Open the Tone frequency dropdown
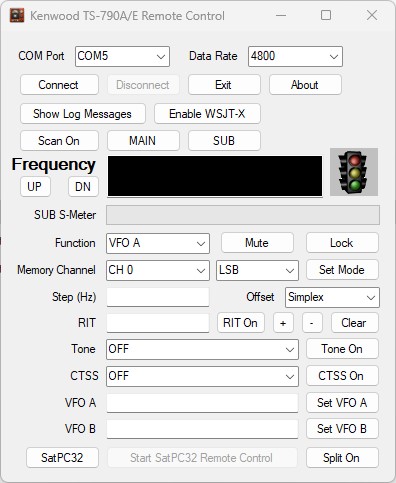Viewport: 396px width, 483px height. pos(202,349)
